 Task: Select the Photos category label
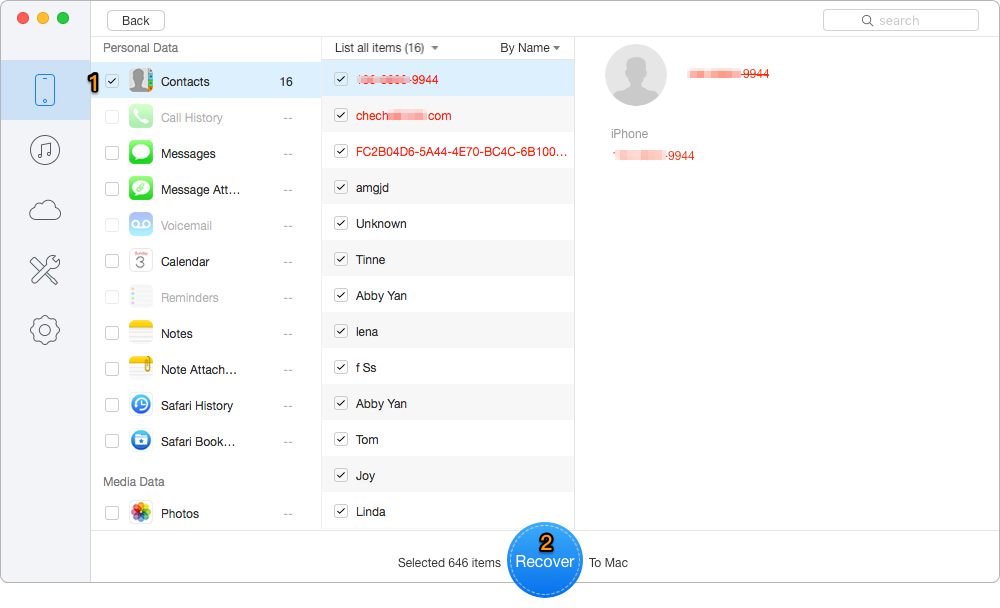[180, 514]
